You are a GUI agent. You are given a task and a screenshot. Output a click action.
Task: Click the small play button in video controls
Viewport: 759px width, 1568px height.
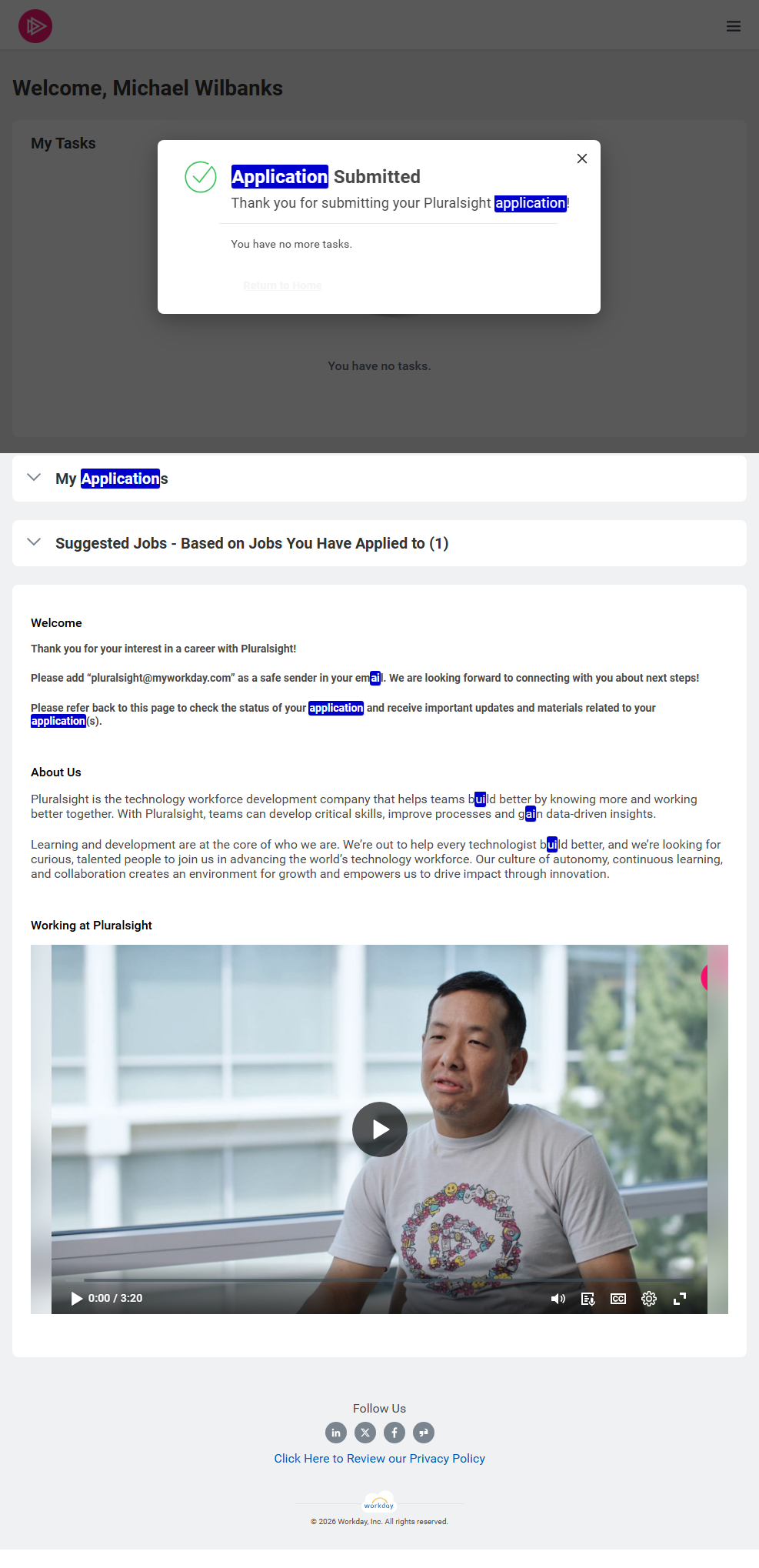click(x=76, y=1299)
